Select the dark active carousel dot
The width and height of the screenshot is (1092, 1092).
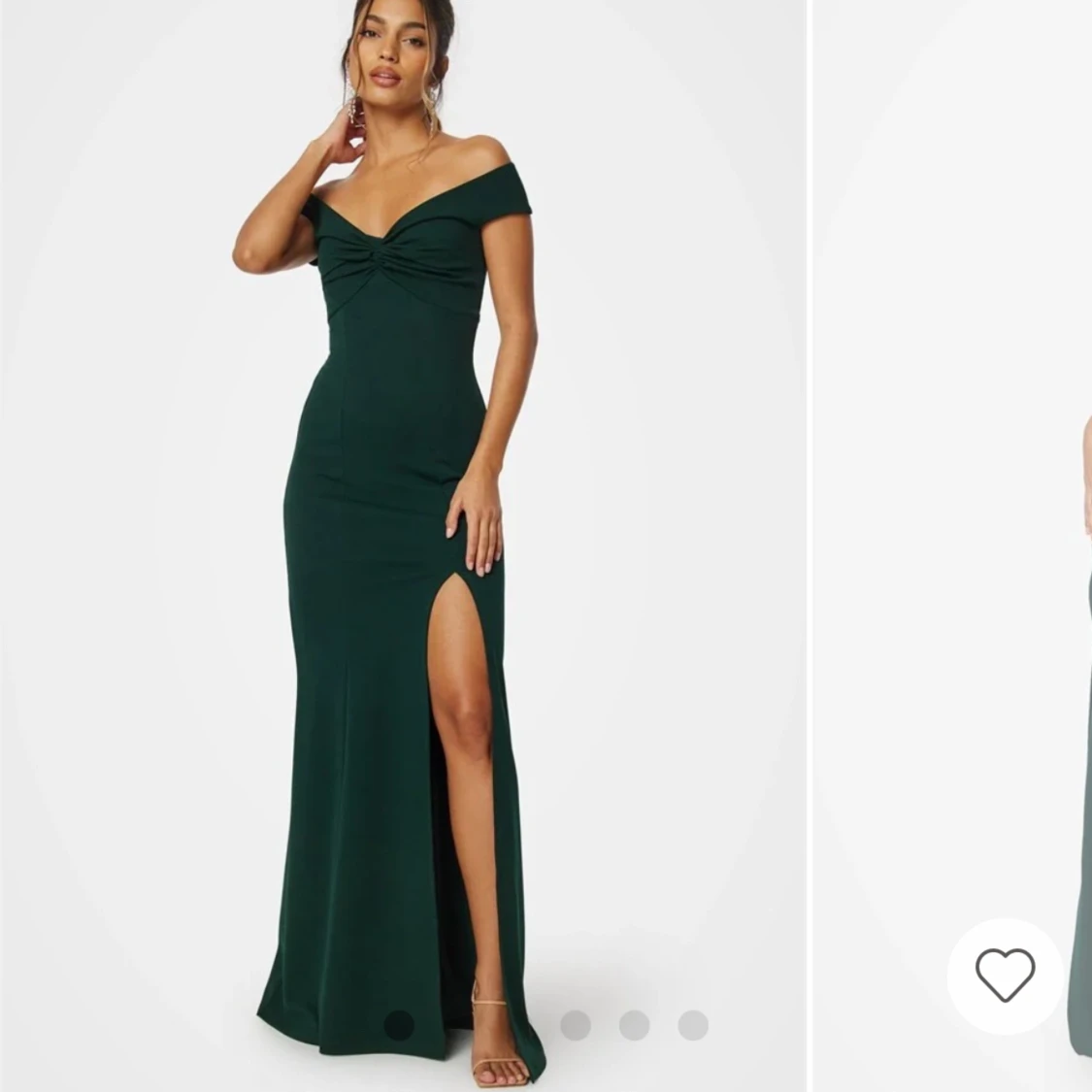(x=399, y=1025)
